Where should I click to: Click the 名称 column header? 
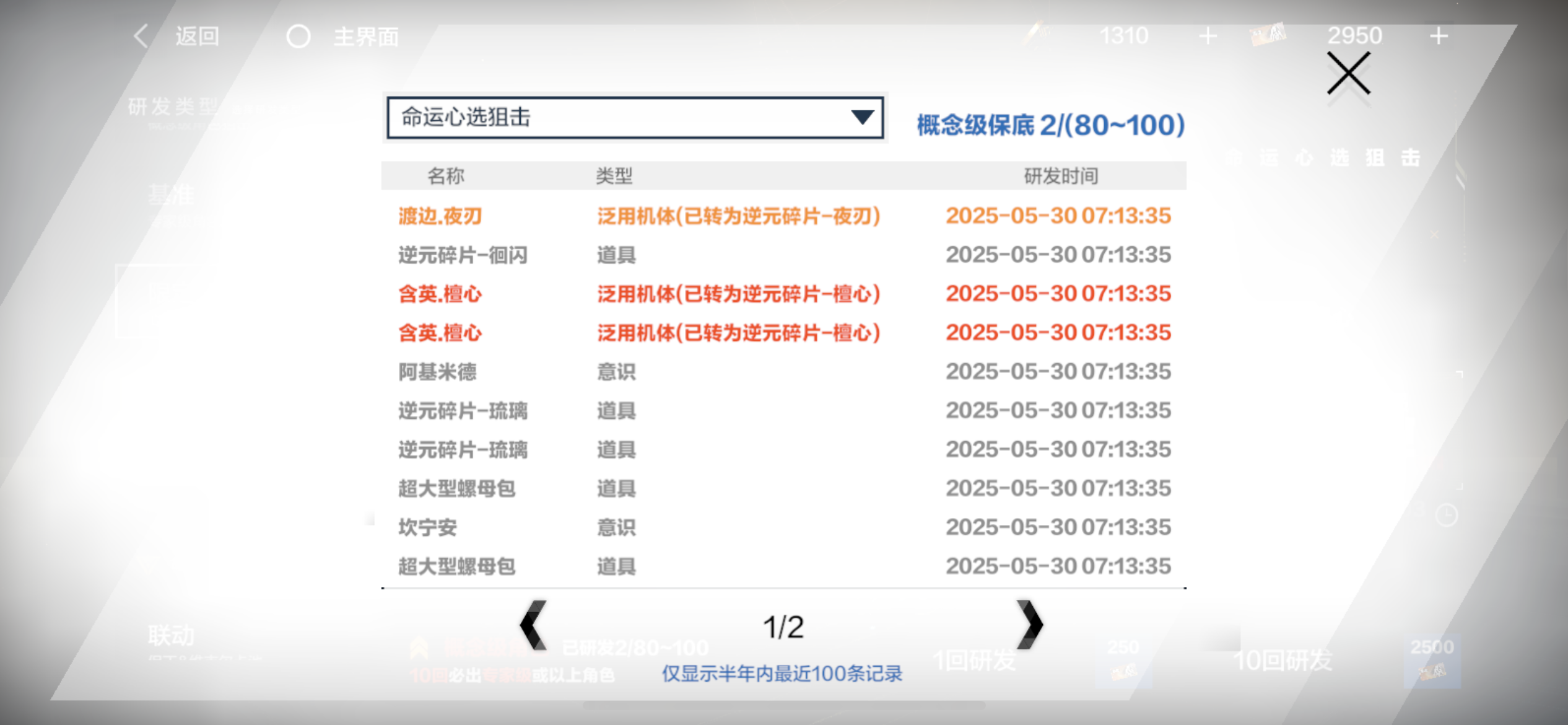[x=445, y=176]
